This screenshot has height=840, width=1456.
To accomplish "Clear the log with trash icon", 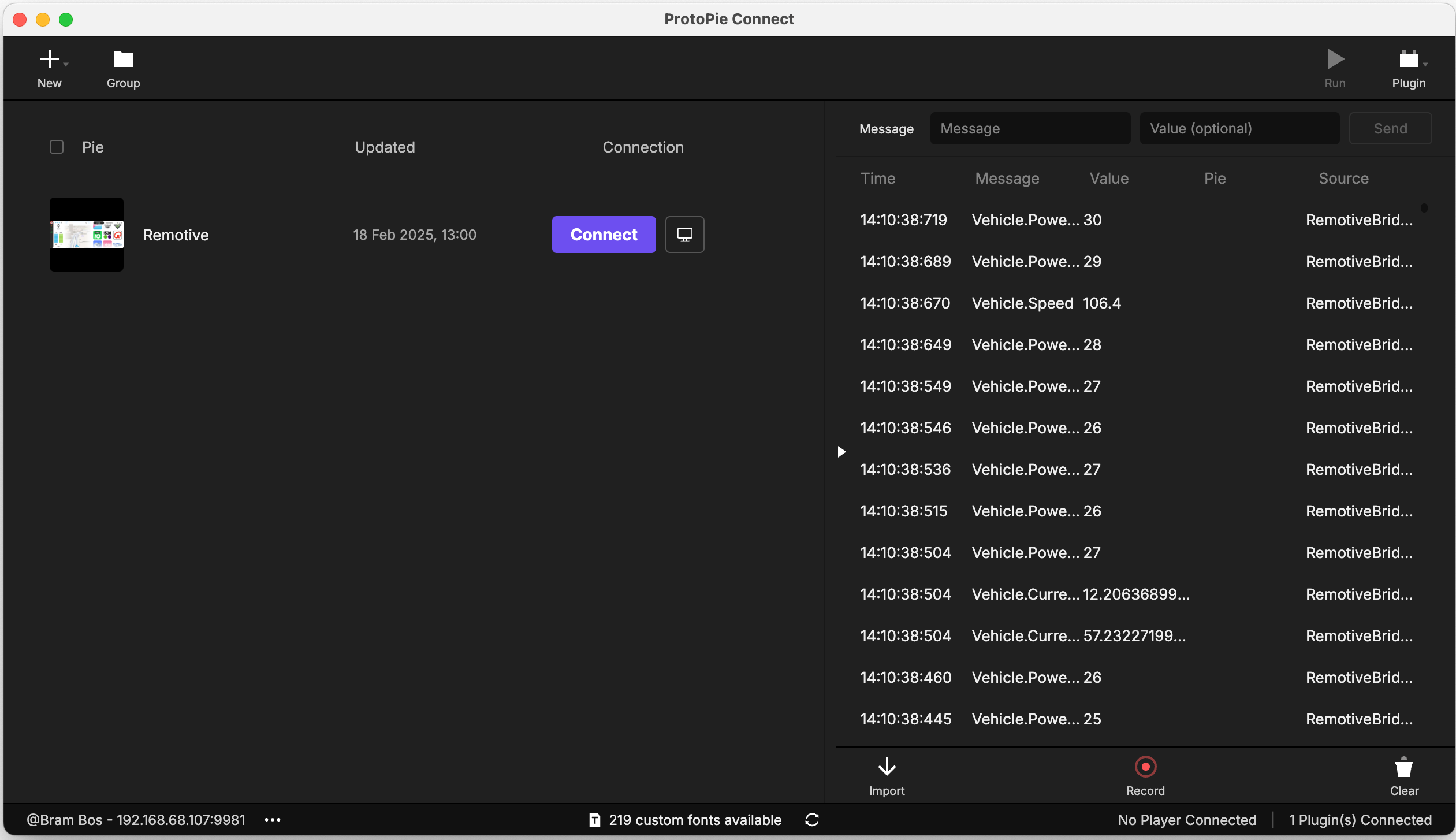I will tap(1404, 767).
